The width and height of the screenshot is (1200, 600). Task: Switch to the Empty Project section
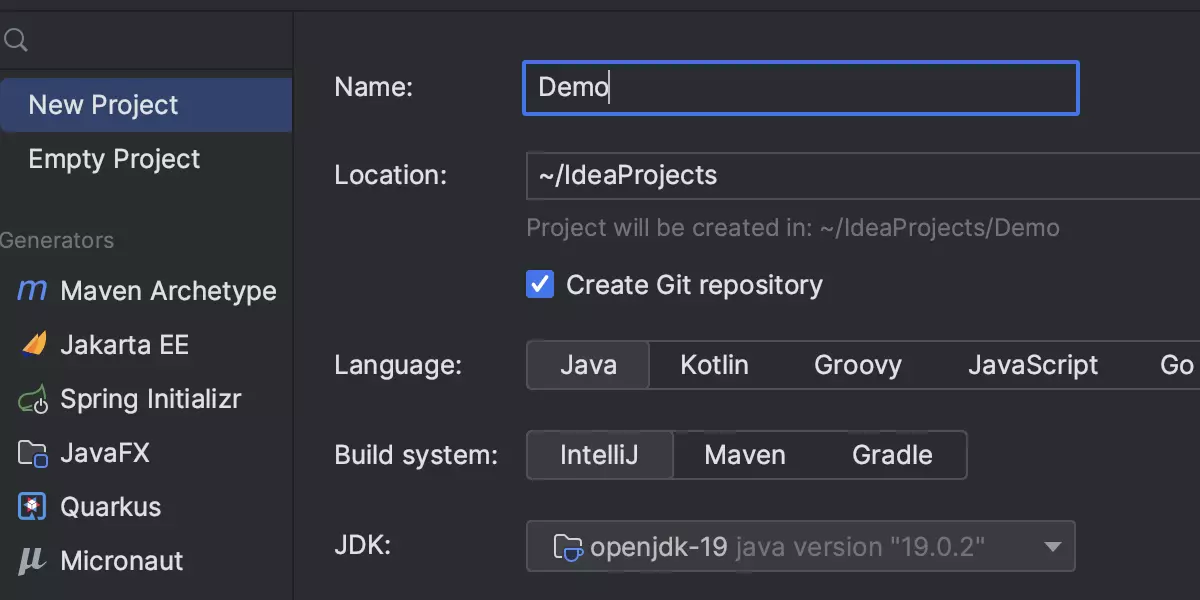point(113,158)
